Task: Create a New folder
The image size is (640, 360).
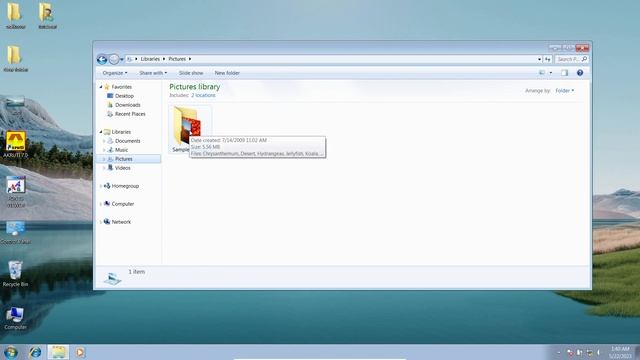Action: [x=227, y=73]
